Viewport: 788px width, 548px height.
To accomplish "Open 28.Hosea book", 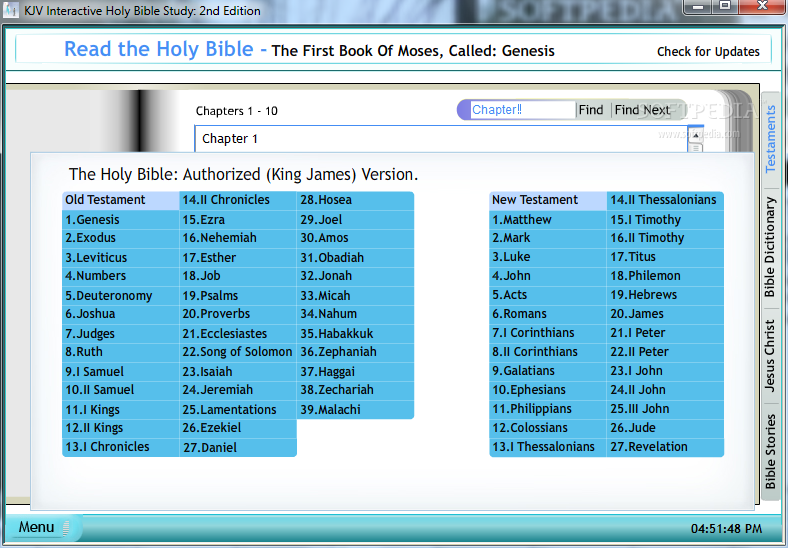I will click(355, 200).
